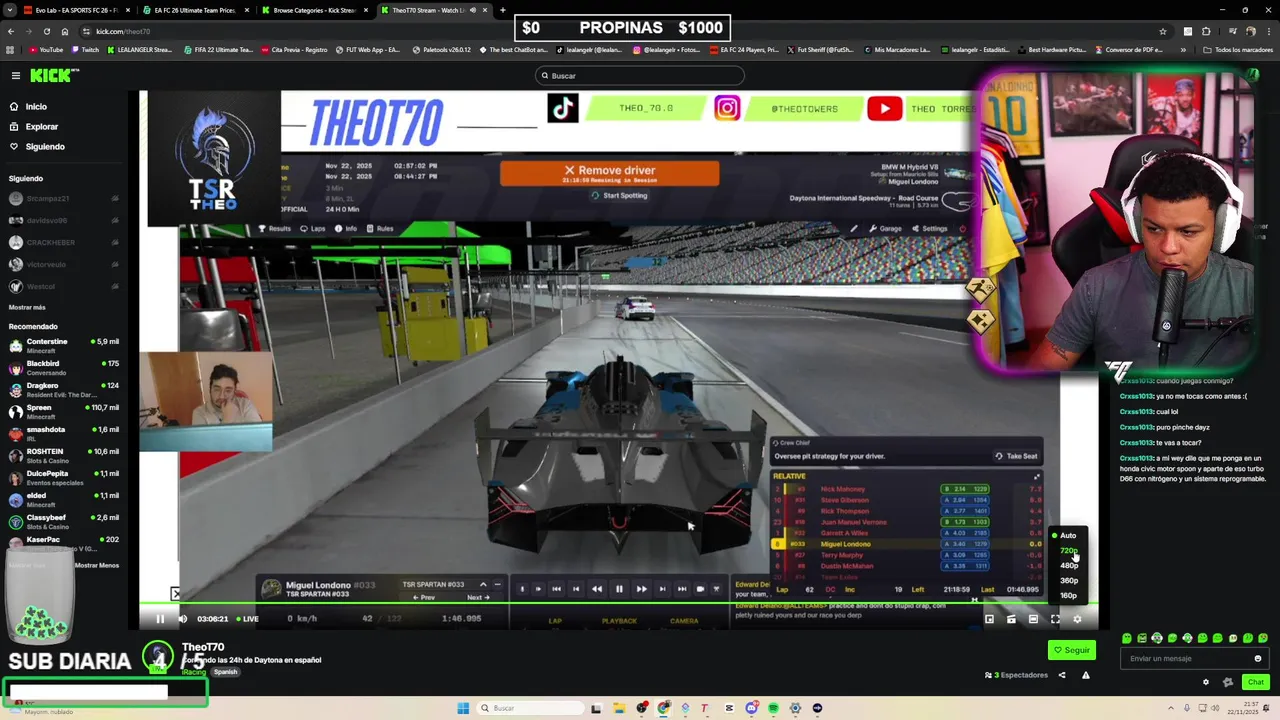Collapse recommended list with Mostrar Menos
Viewport: 1280px width, 720px height.
point(97,565)
